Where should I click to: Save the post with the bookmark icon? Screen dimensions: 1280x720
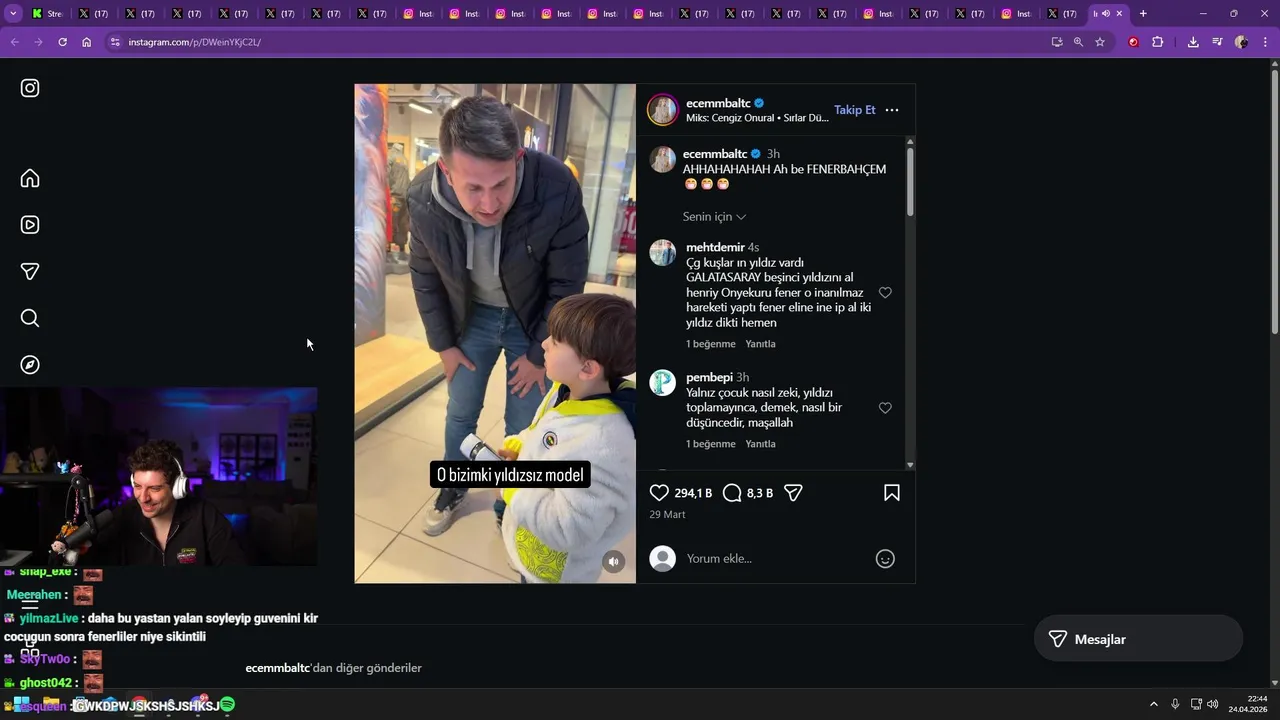click(892, 493)
